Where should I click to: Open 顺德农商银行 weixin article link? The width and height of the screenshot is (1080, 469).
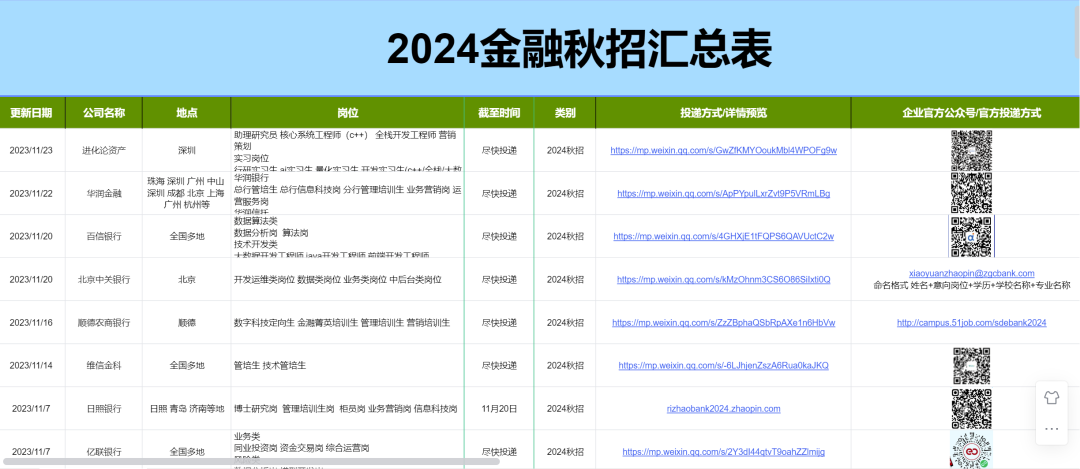(723, 322)
